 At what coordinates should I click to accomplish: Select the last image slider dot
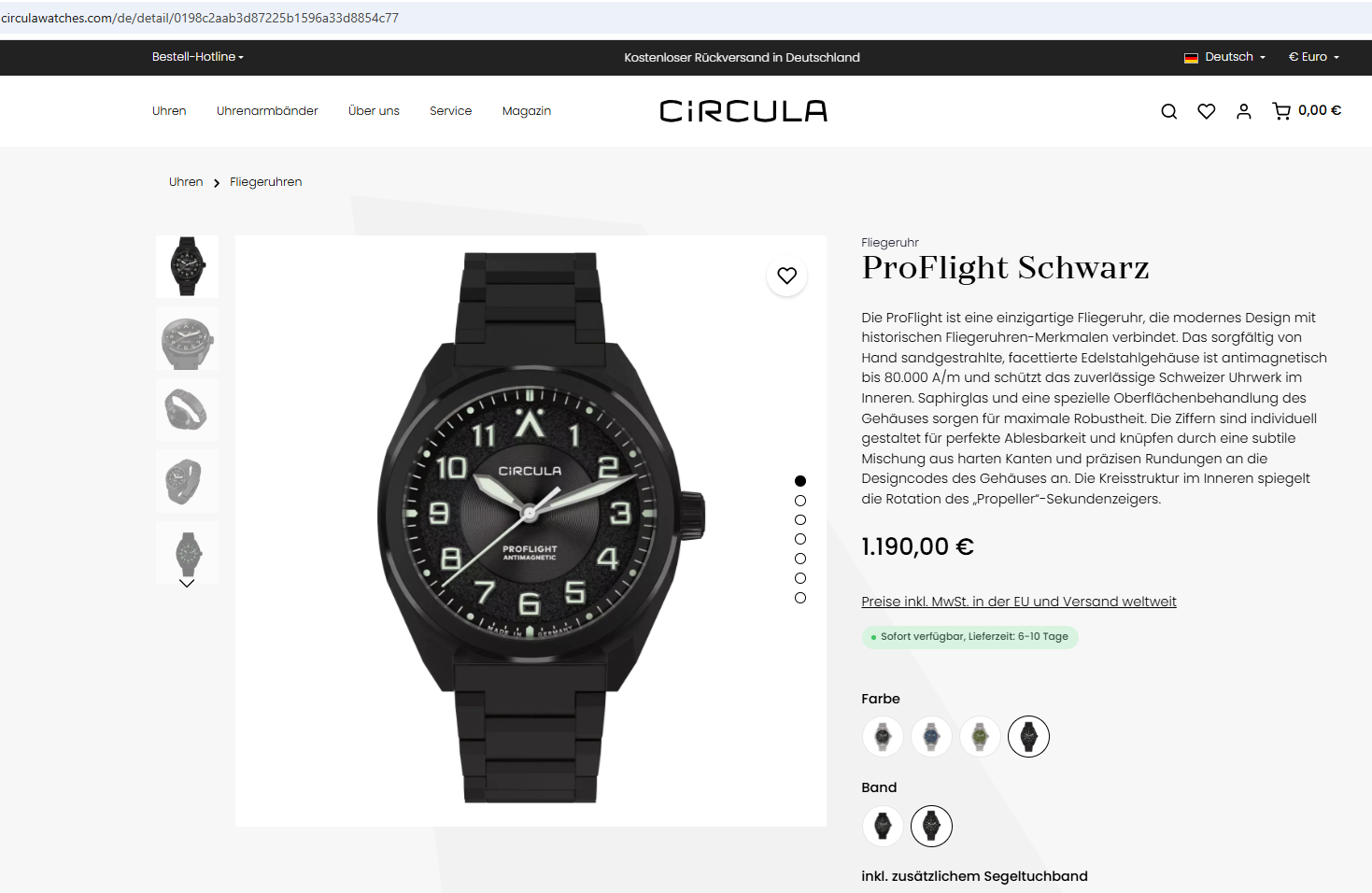pos(800,598)
